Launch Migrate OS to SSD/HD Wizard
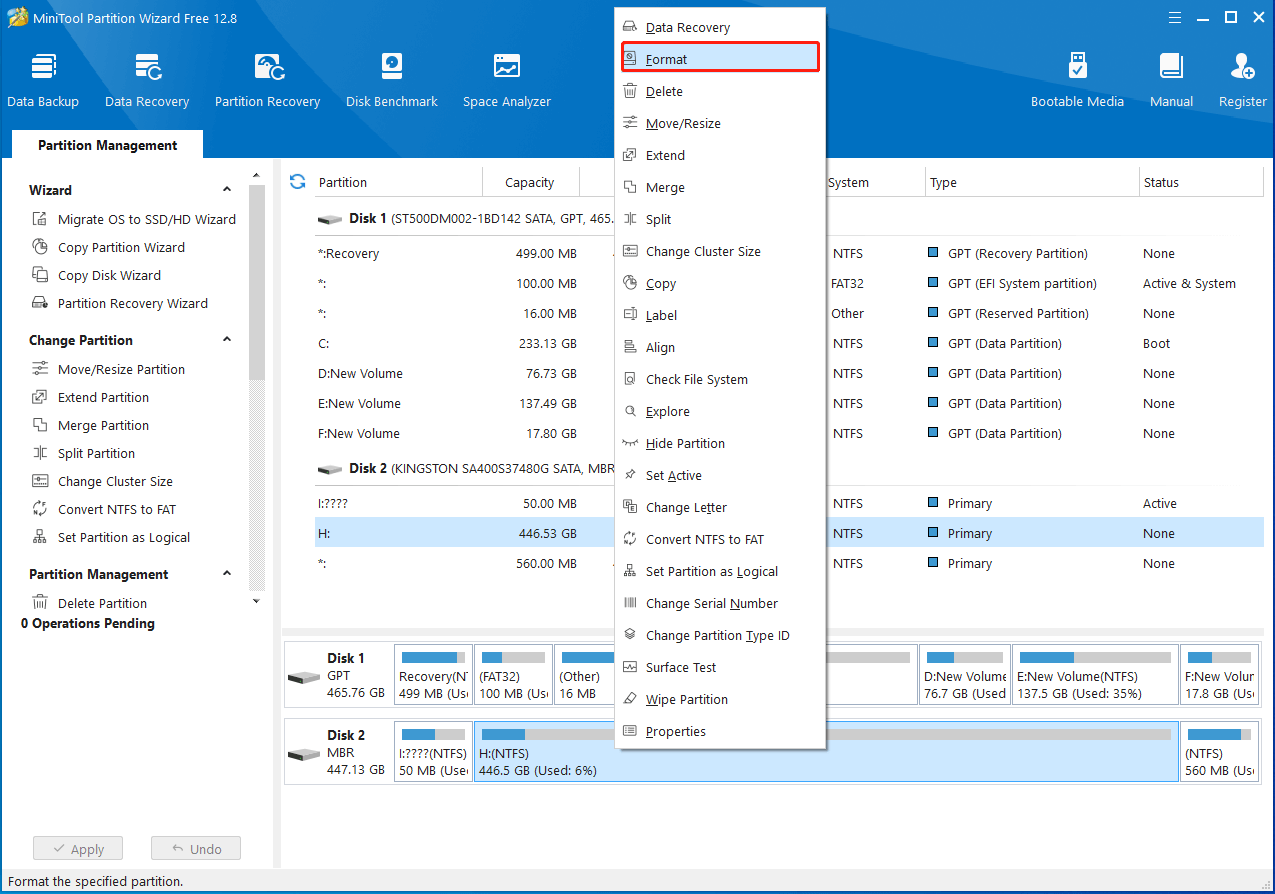Viewport: 1275px width, 894px height. pos(134,219)
